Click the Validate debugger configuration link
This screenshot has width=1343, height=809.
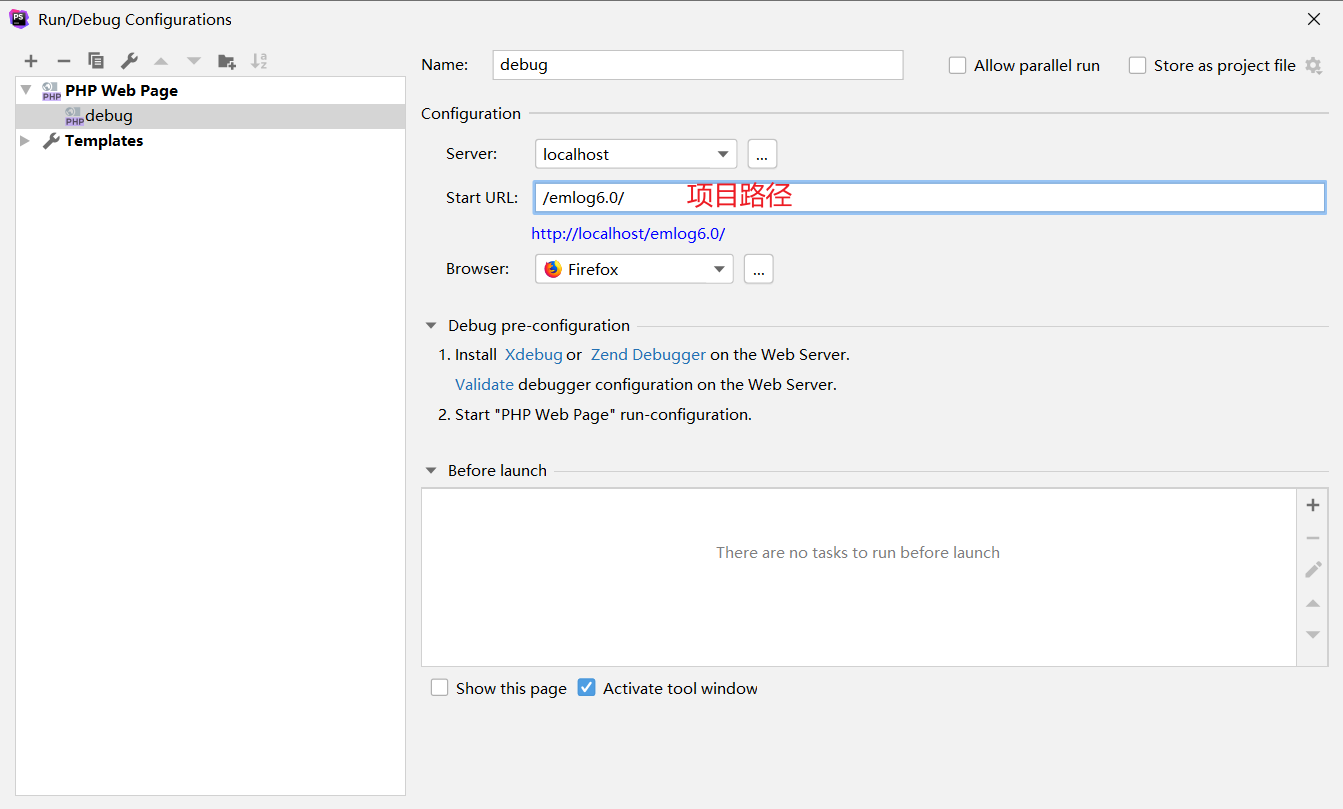[x=484, y=384]
